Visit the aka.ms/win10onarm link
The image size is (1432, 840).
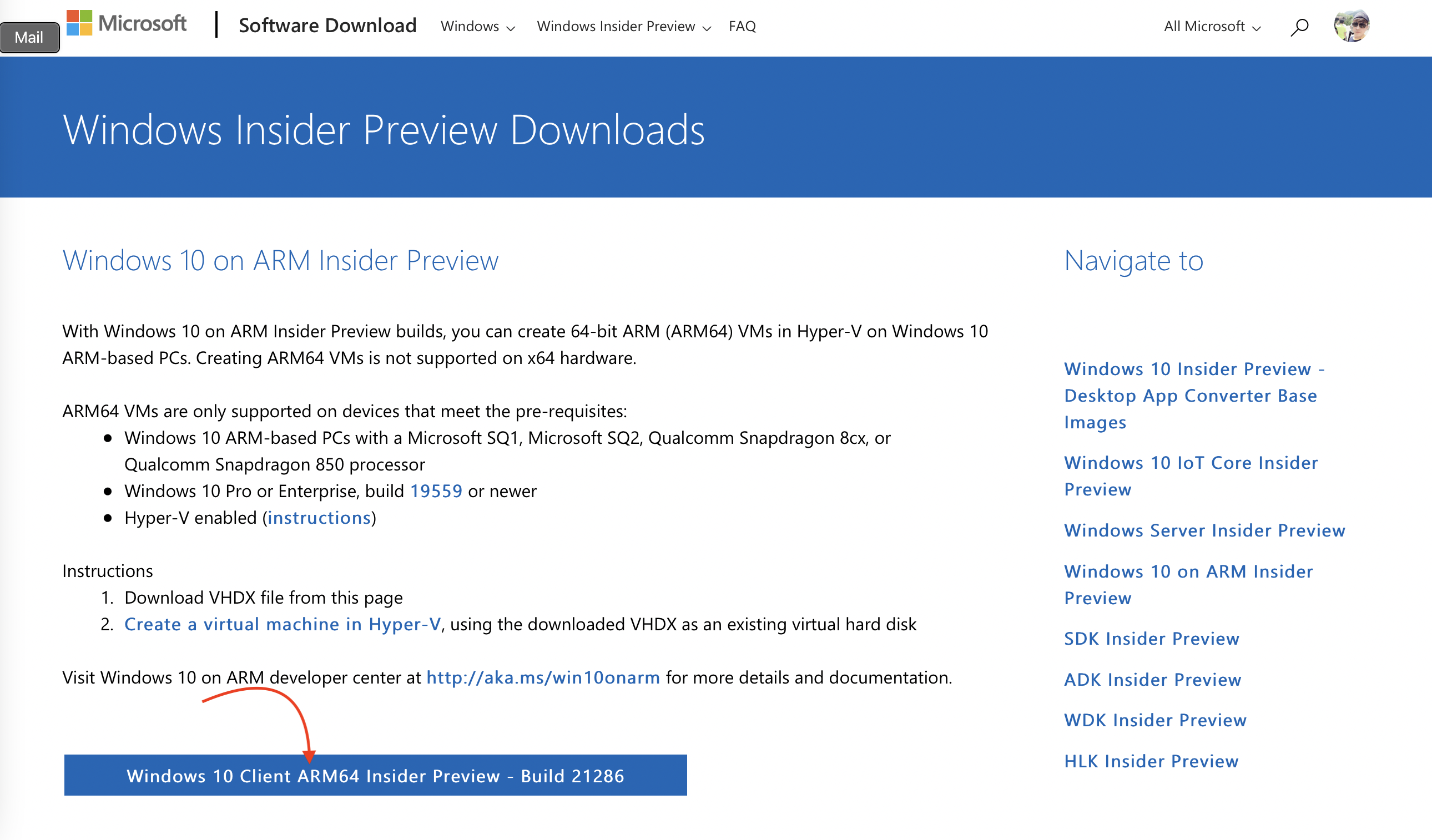(543, 677)
